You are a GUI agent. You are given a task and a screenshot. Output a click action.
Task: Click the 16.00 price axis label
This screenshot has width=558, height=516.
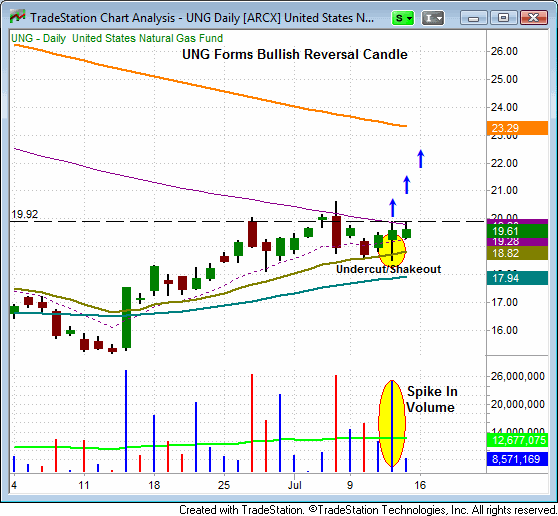pos(504,330)
